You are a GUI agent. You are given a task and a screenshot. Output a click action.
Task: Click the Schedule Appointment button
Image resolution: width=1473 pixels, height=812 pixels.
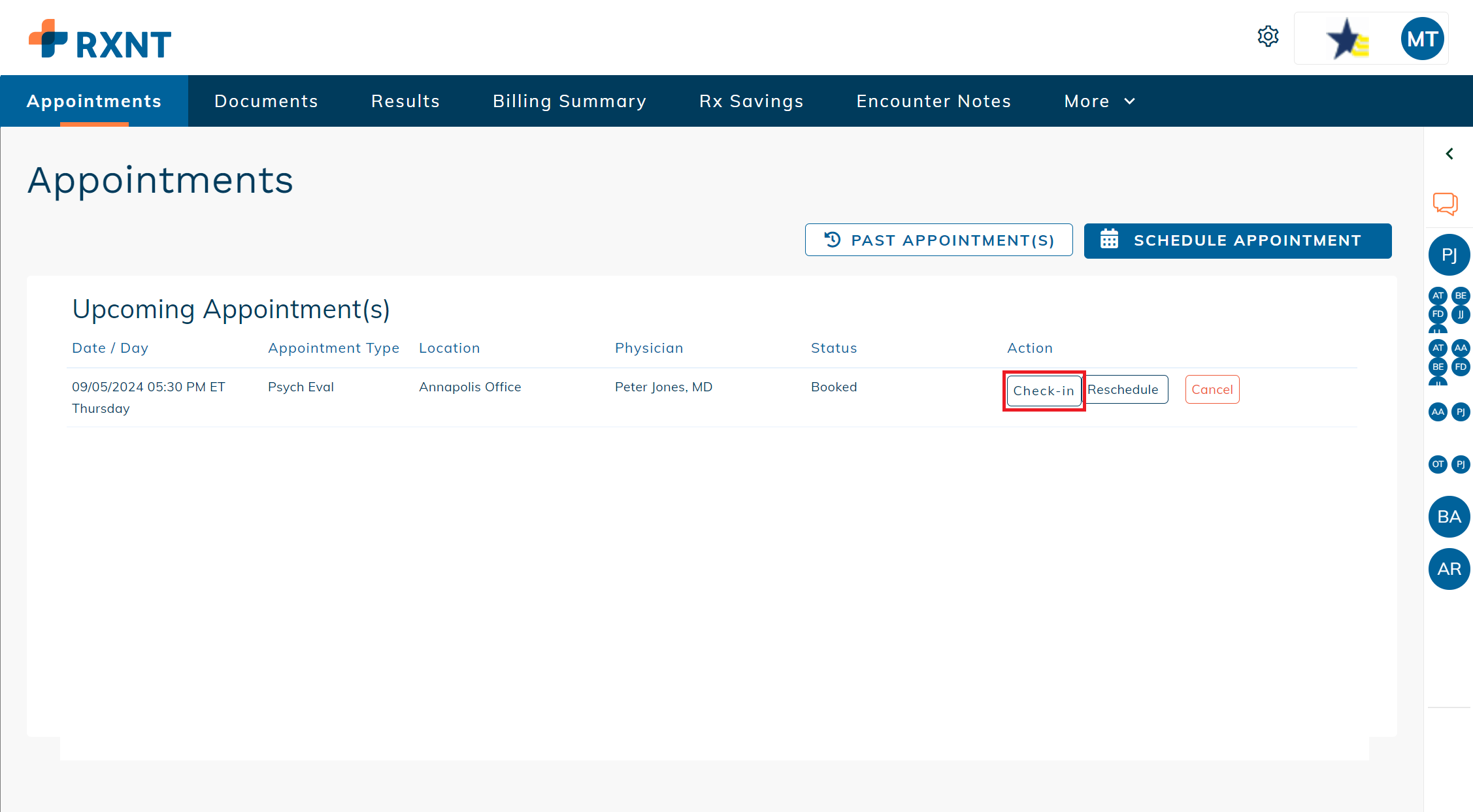pos(1238,240)
